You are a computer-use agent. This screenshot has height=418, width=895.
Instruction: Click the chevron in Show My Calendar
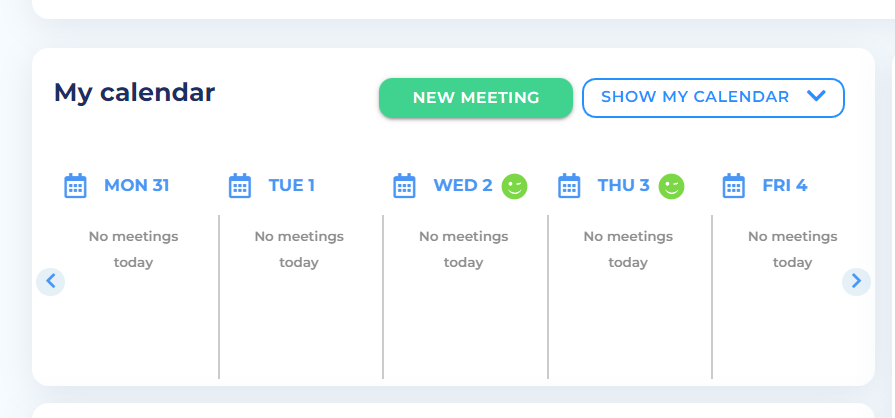[817, 96]
